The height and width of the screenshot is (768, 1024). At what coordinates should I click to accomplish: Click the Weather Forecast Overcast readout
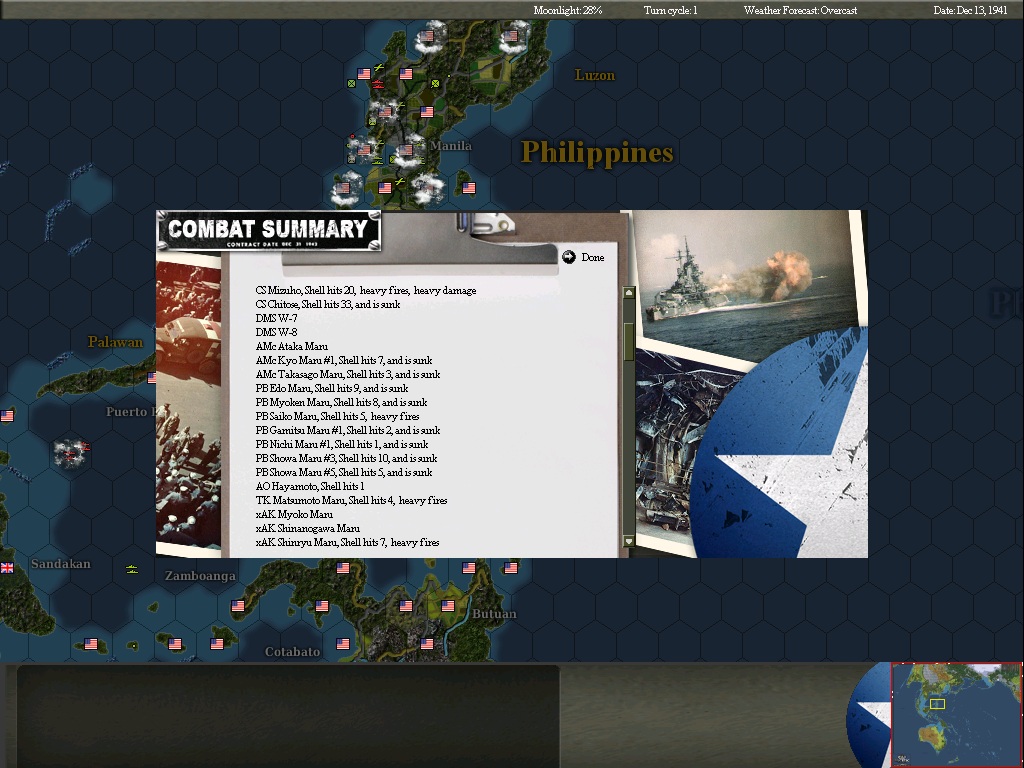click(801, 10)
